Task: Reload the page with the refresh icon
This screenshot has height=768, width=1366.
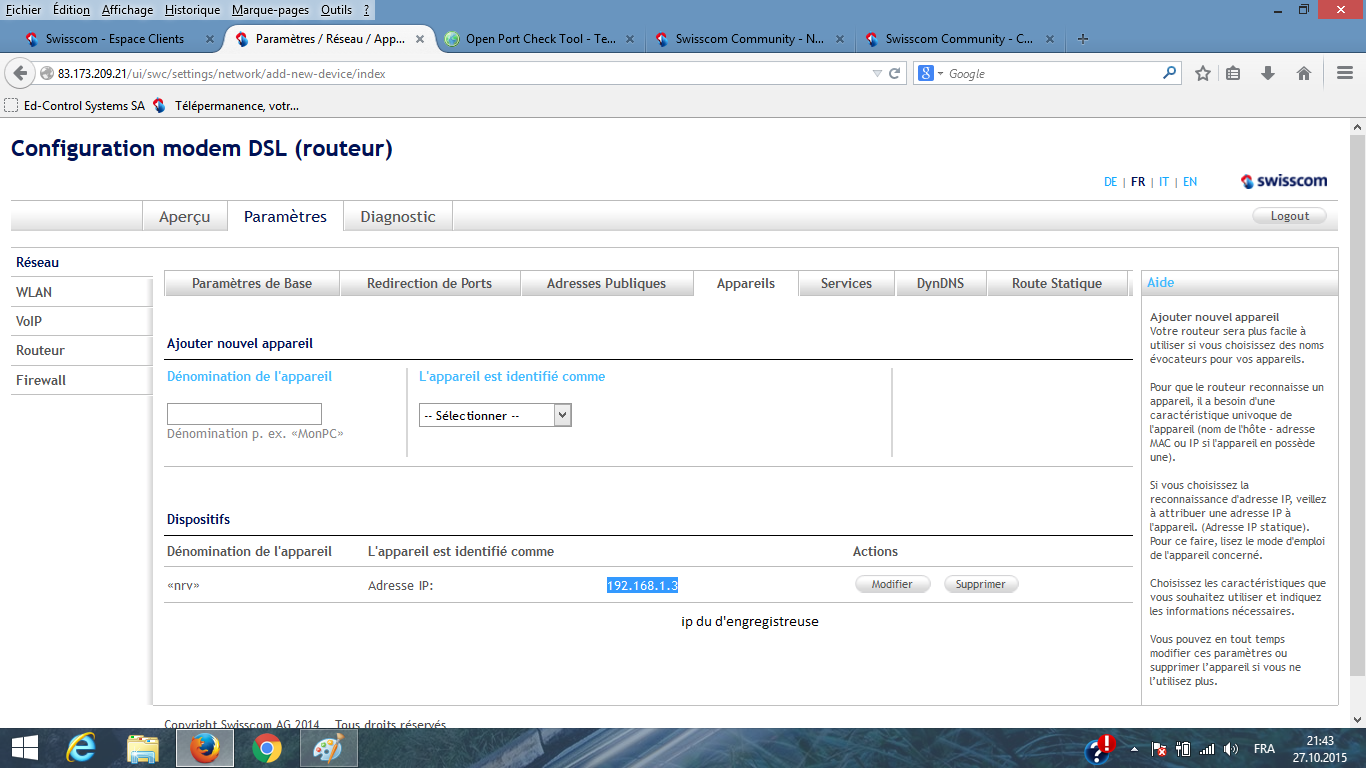Action: pyautogui.click(x=895, y=73)
